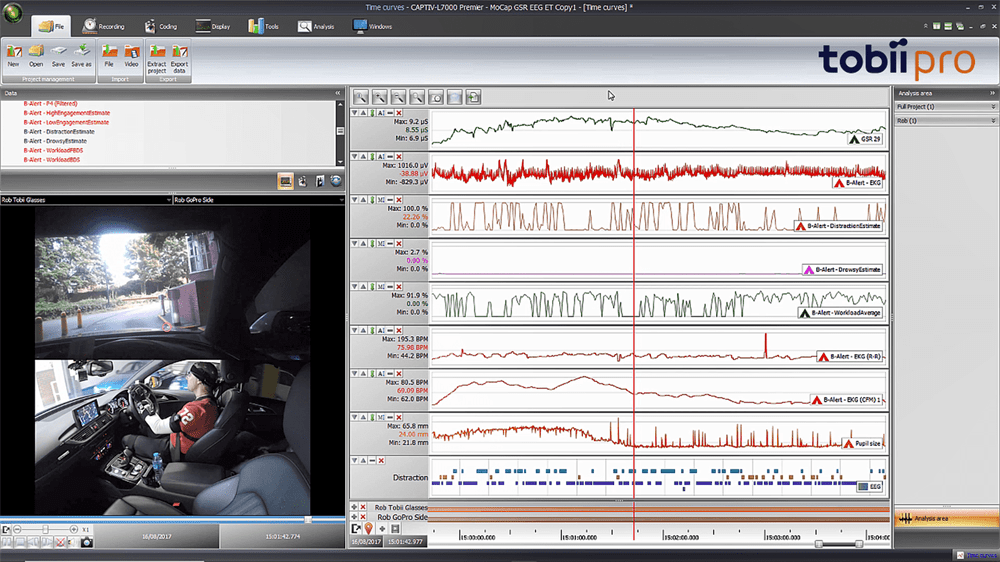Expand the Rob (1) analysis section
The height and width of the screenshot is (562, 1000).
993,120
